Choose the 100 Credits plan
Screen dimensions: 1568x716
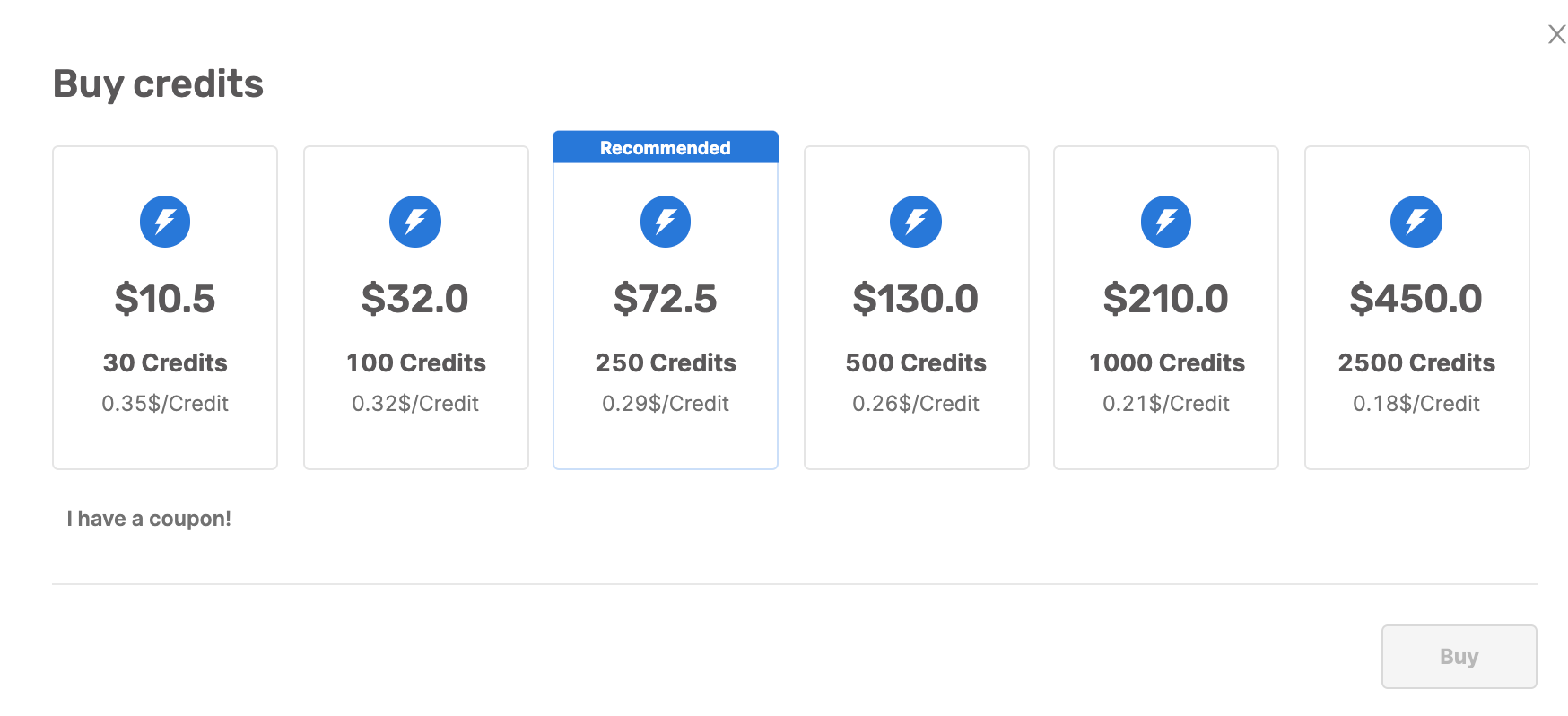coord(416,308)
